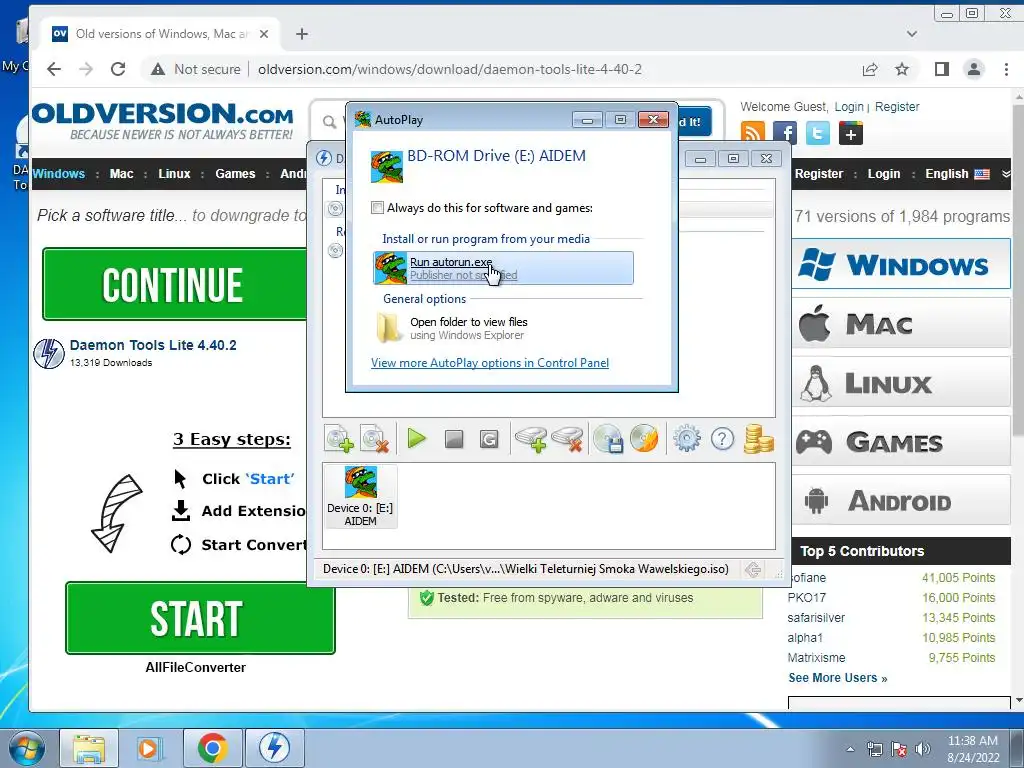Open Chrome three-dot menu
The width and height of the screenshot is (1024, 768).
[1006, 69]
